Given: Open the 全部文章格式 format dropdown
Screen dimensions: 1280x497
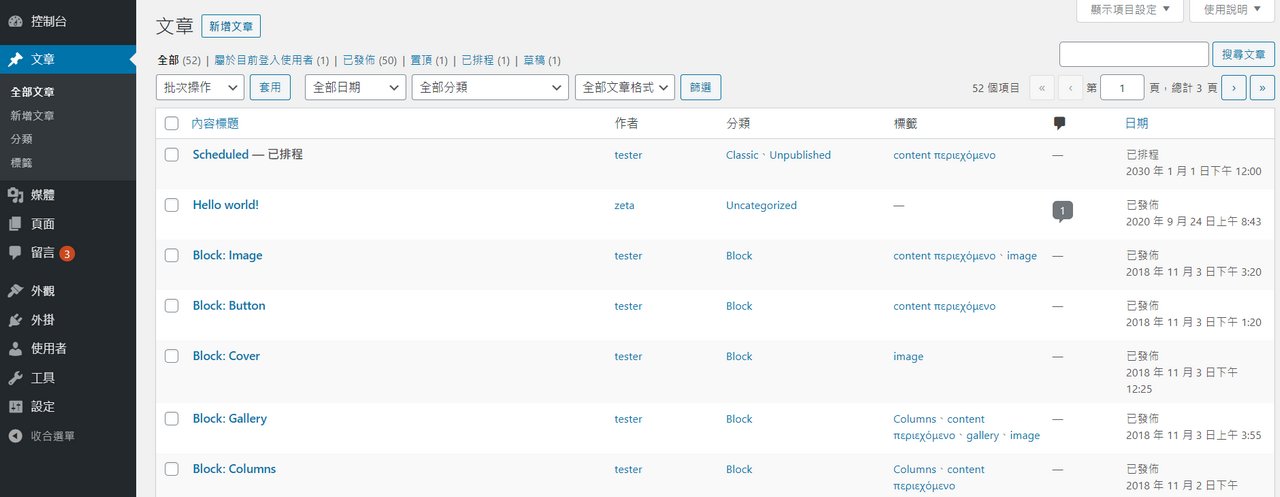Looking at the screenshot, I should (x=625, y=87).
